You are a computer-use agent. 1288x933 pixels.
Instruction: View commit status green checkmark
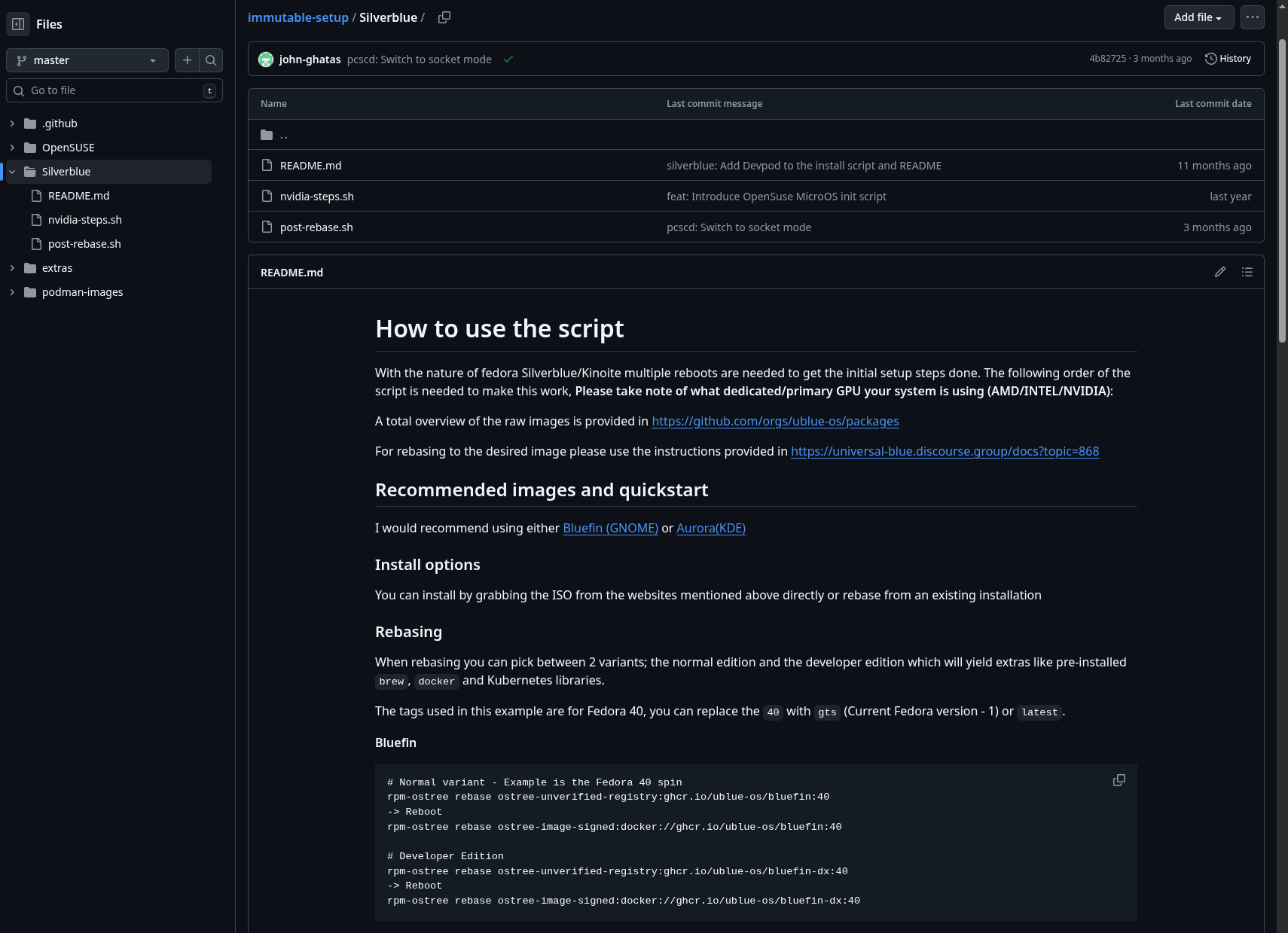(x=508, y=59)
